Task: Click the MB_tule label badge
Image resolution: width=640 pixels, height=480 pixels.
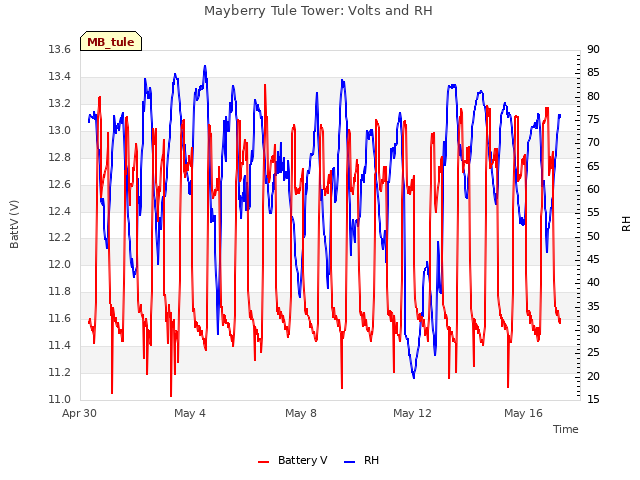Action: click(111, 41)
